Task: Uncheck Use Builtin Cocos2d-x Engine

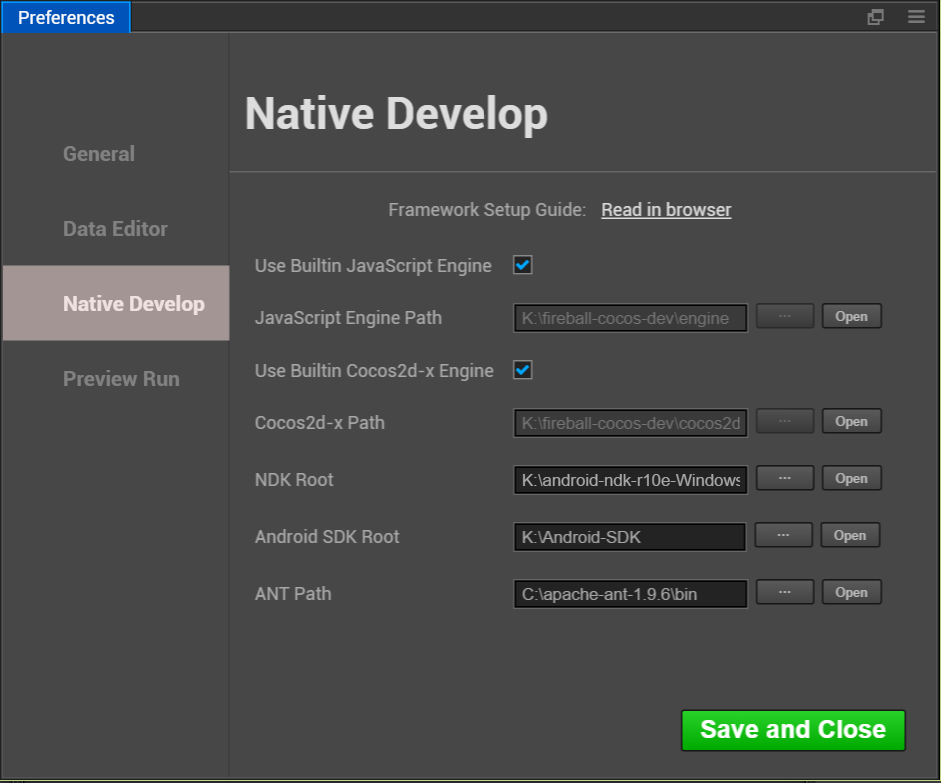Action: click(x=521, y=370)
